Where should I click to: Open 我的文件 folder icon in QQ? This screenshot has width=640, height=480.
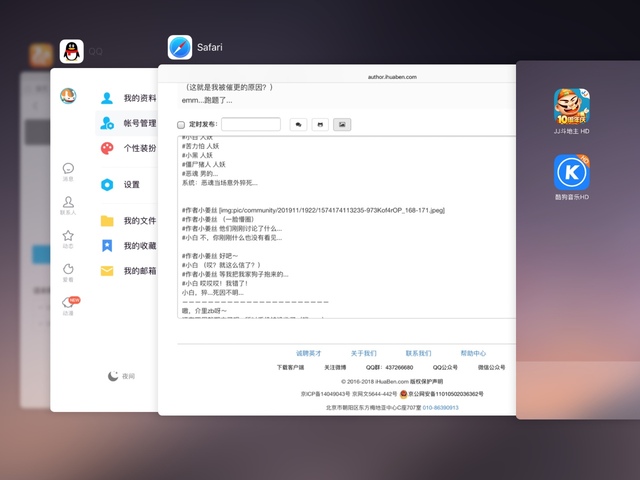click(x=107, y=221)
